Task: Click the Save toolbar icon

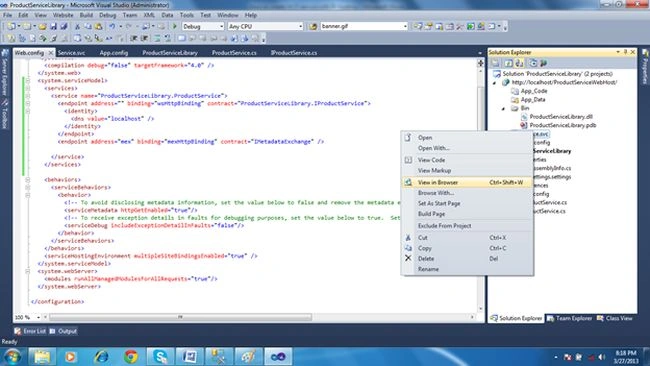Action: coord(53,26)
